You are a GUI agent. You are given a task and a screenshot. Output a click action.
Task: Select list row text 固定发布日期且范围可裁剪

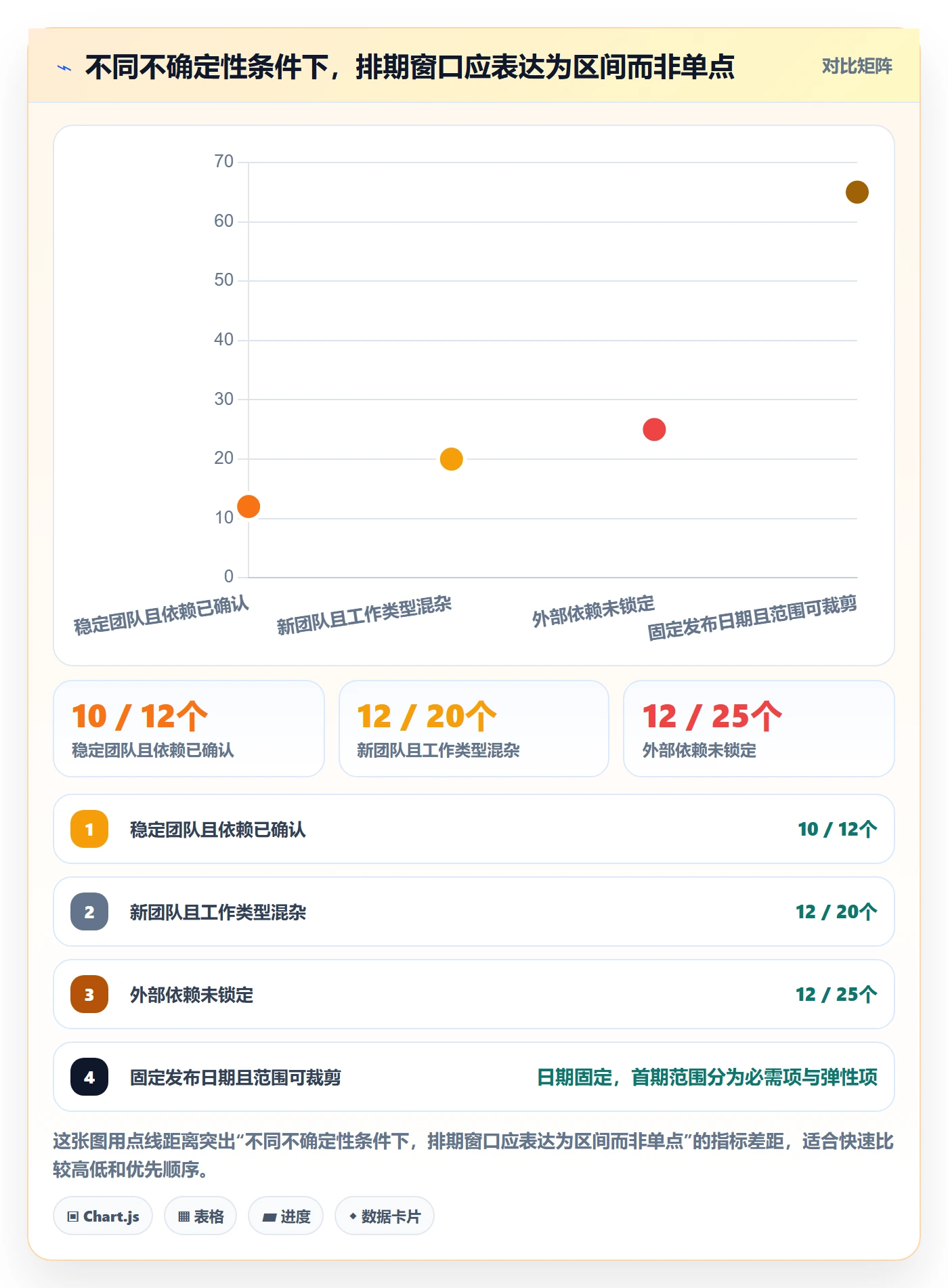click(236, 1077)
